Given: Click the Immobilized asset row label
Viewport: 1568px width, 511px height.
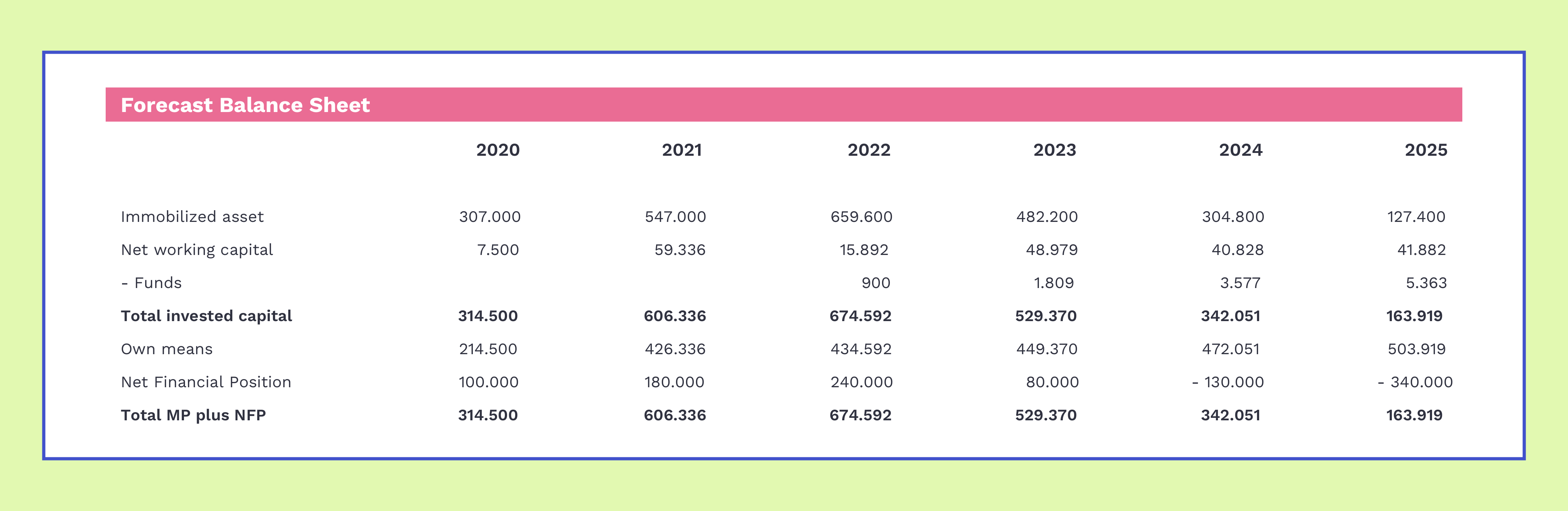Looking at the screenshot, I should pyautogui.click(x=192, y=217).
